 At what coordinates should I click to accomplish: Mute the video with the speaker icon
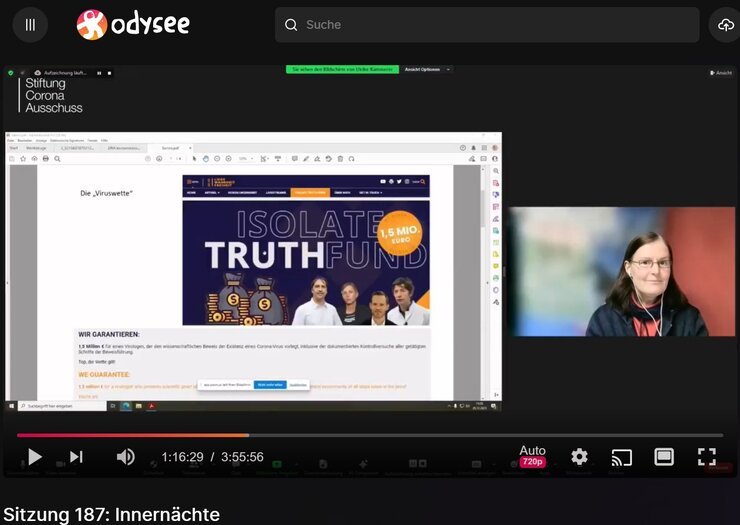click(x=126, y=457)
